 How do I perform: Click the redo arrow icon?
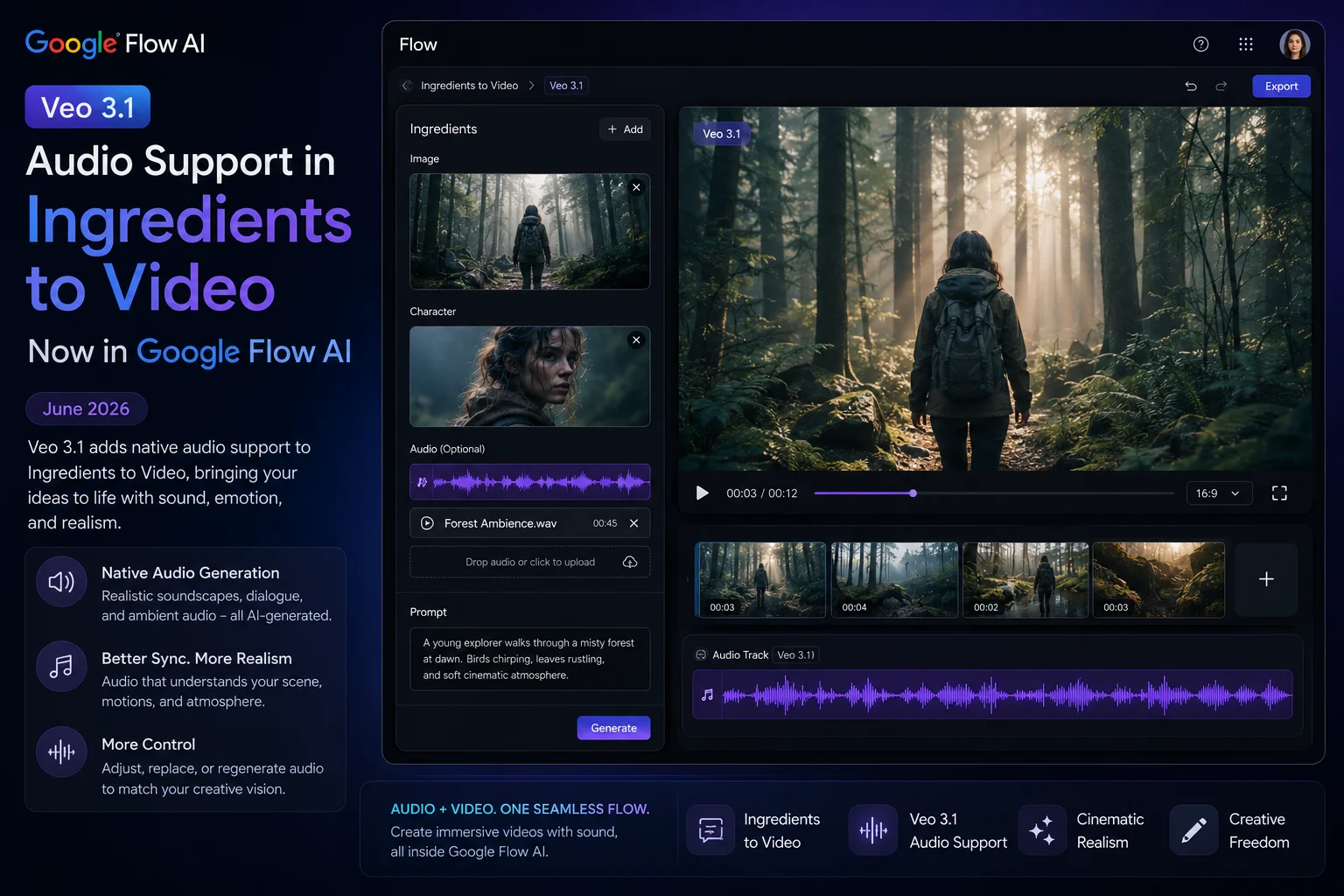[x=1221, y=86]
